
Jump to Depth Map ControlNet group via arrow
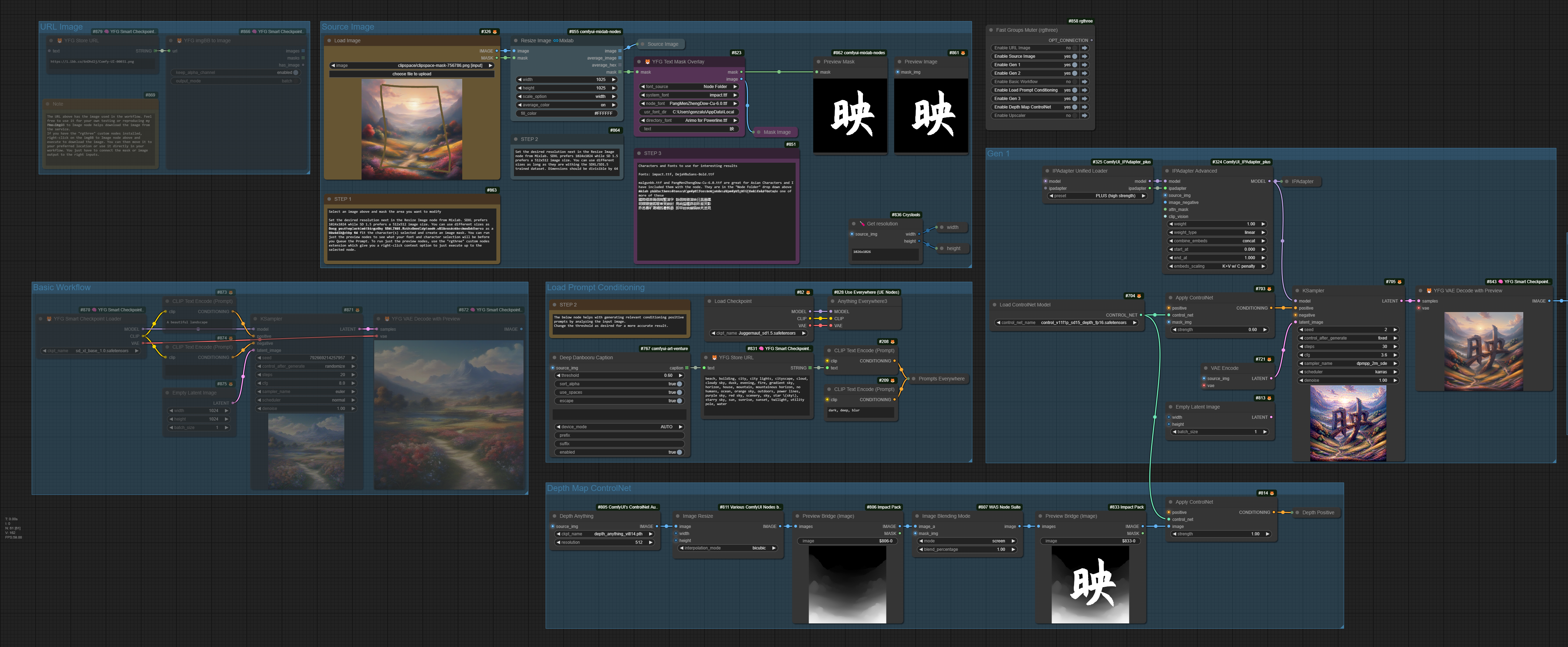pyautogui.click(x=1085, y=107)
